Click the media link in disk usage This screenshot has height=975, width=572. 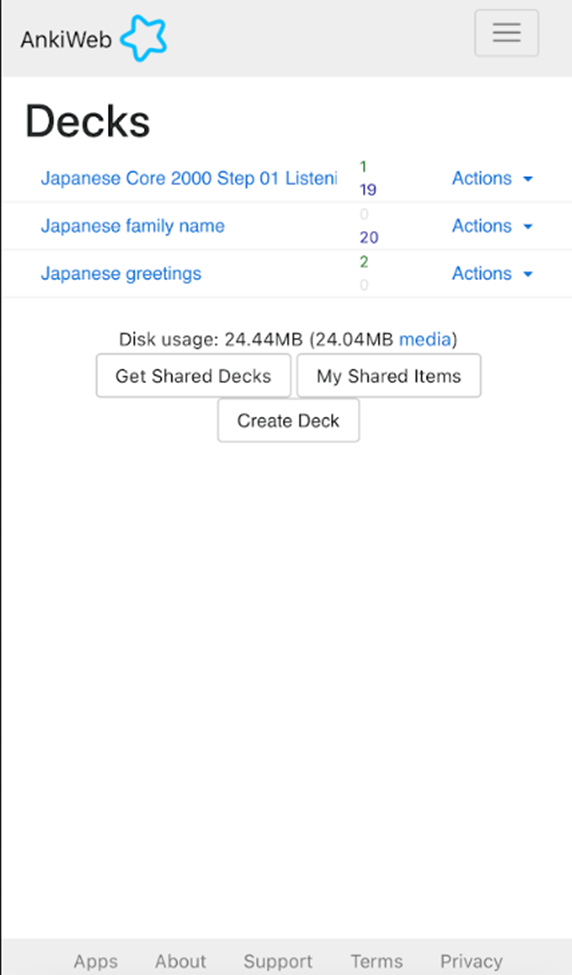(425, 339)
